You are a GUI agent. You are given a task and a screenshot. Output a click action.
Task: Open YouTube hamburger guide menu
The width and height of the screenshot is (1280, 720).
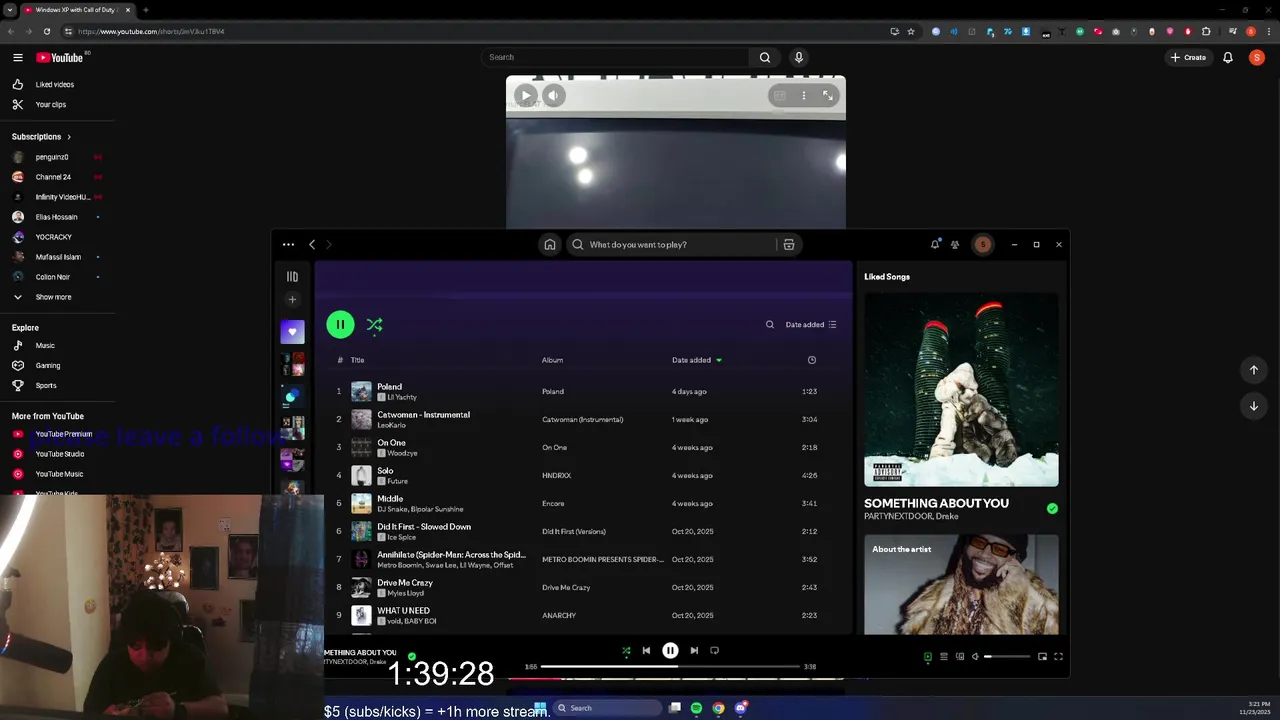[x=17, y=57]
